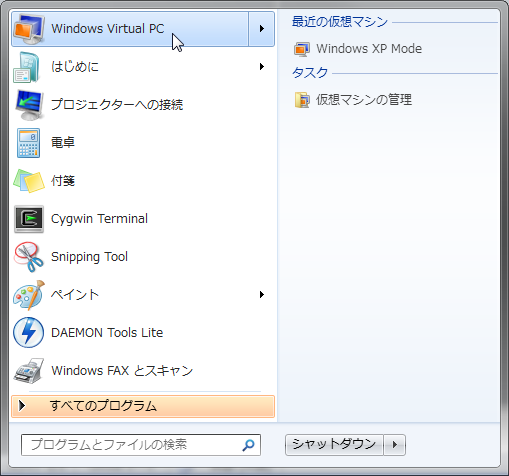
Task: Click the Windows FAX とスキャン fax icon
Action: (29, 371)
